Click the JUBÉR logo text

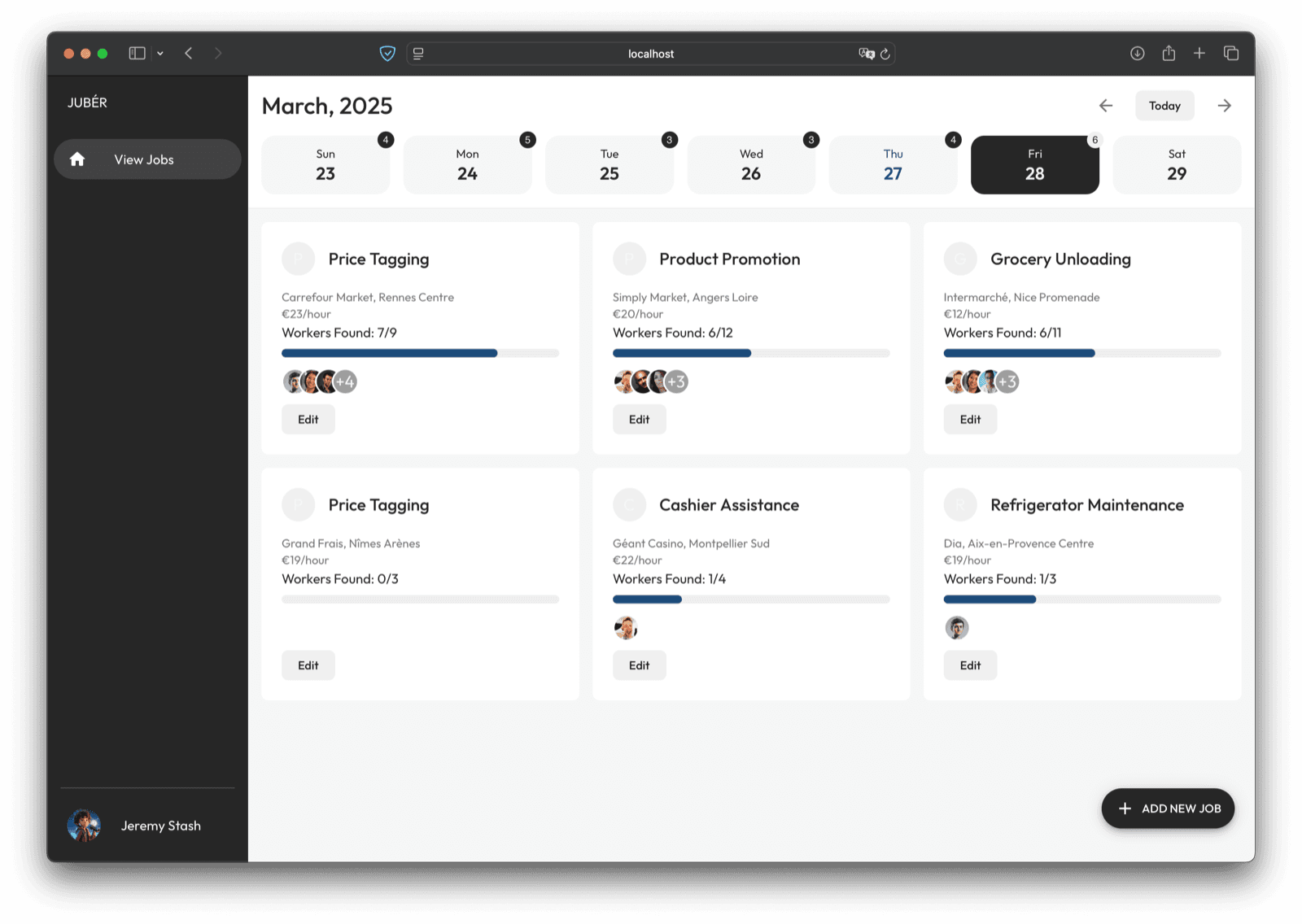pos(87,102)
